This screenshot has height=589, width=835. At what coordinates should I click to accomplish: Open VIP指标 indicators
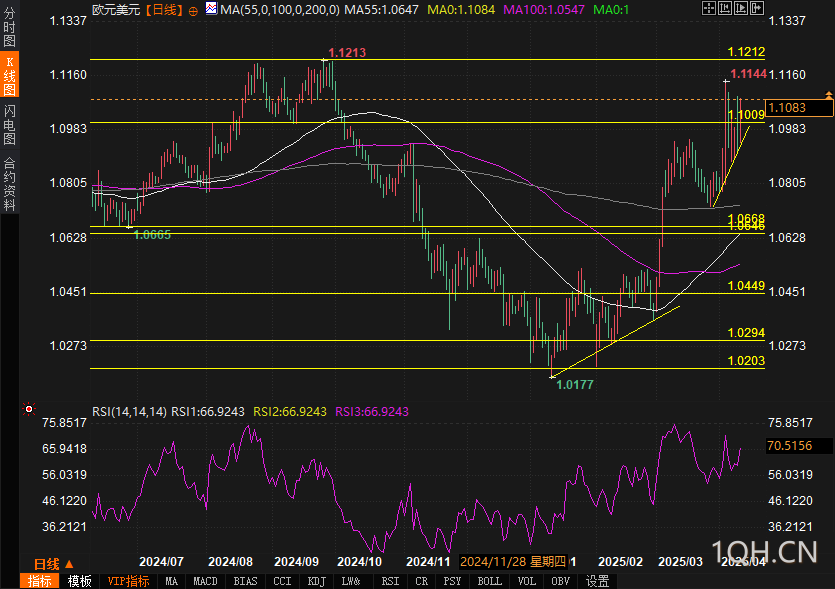pyautogui.click(x=128, y=581)
